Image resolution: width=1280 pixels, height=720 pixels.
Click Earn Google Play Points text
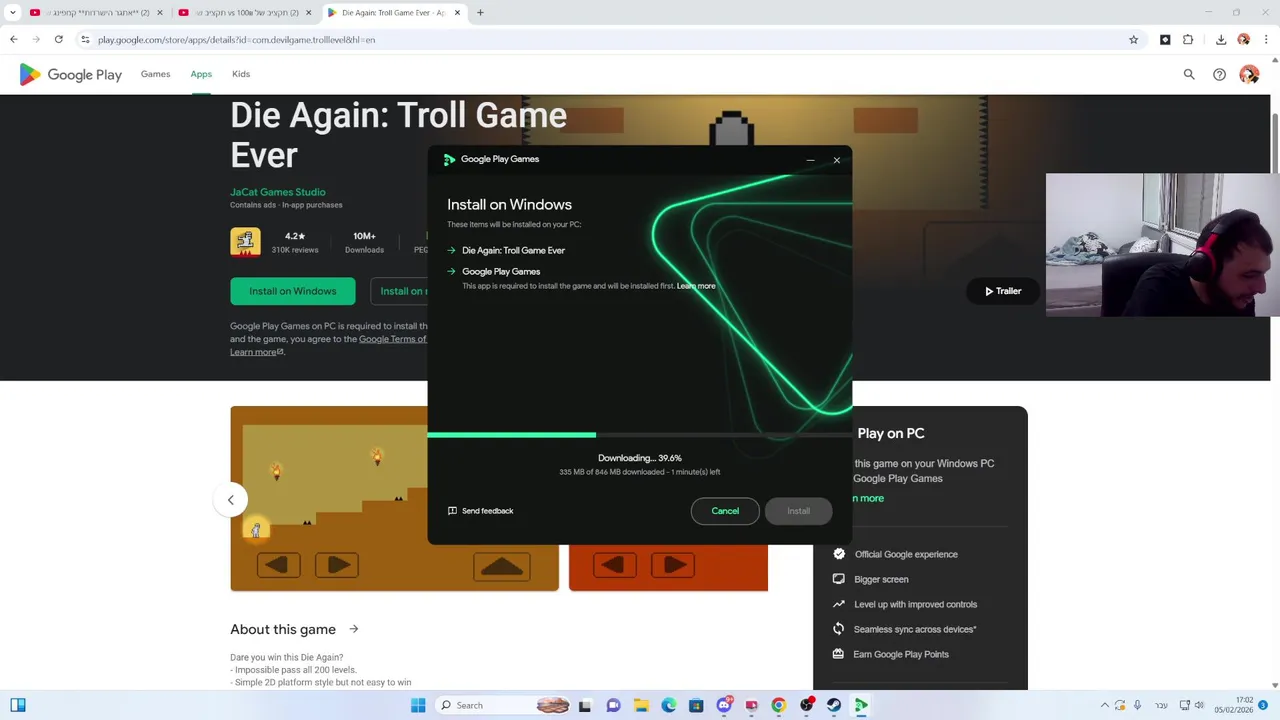[901, 654]
